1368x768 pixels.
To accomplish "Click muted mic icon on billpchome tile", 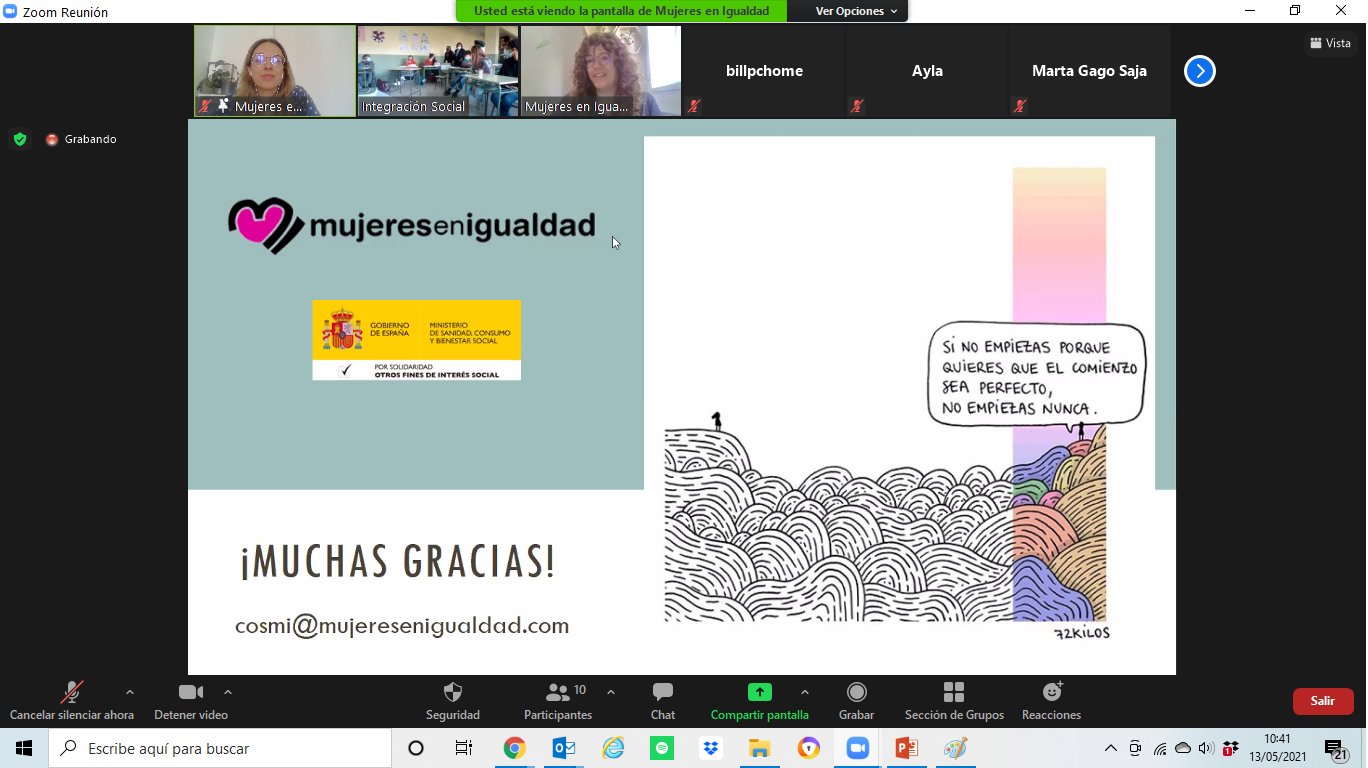I will (x=694, y=106).
